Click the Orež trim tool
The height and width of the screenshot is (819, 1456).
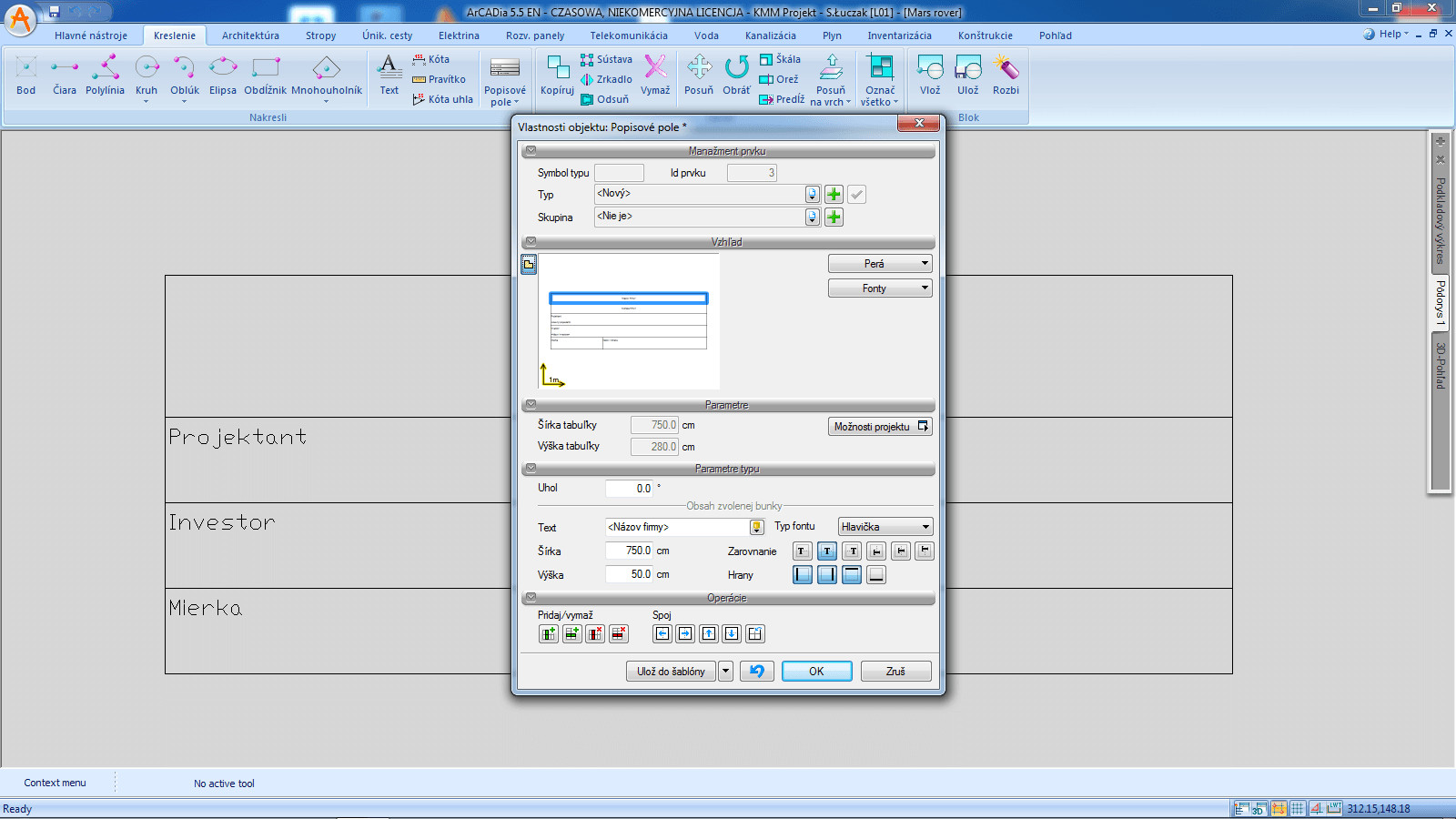(x=779, y=79)
